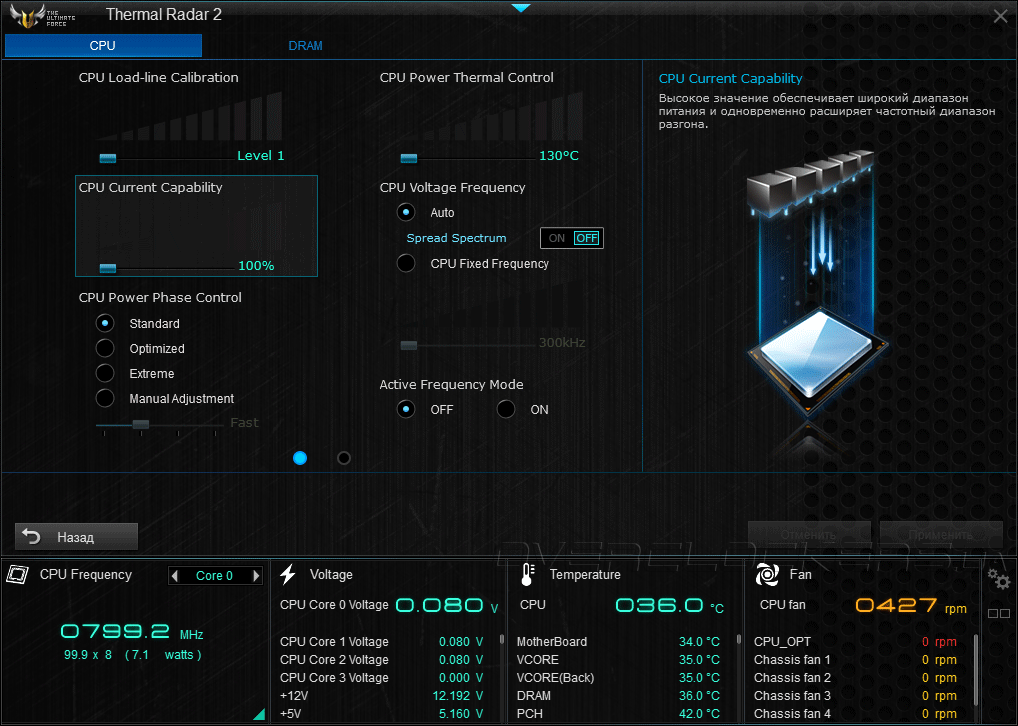Choose Optimized power phase control

click(x=105, y=348)
